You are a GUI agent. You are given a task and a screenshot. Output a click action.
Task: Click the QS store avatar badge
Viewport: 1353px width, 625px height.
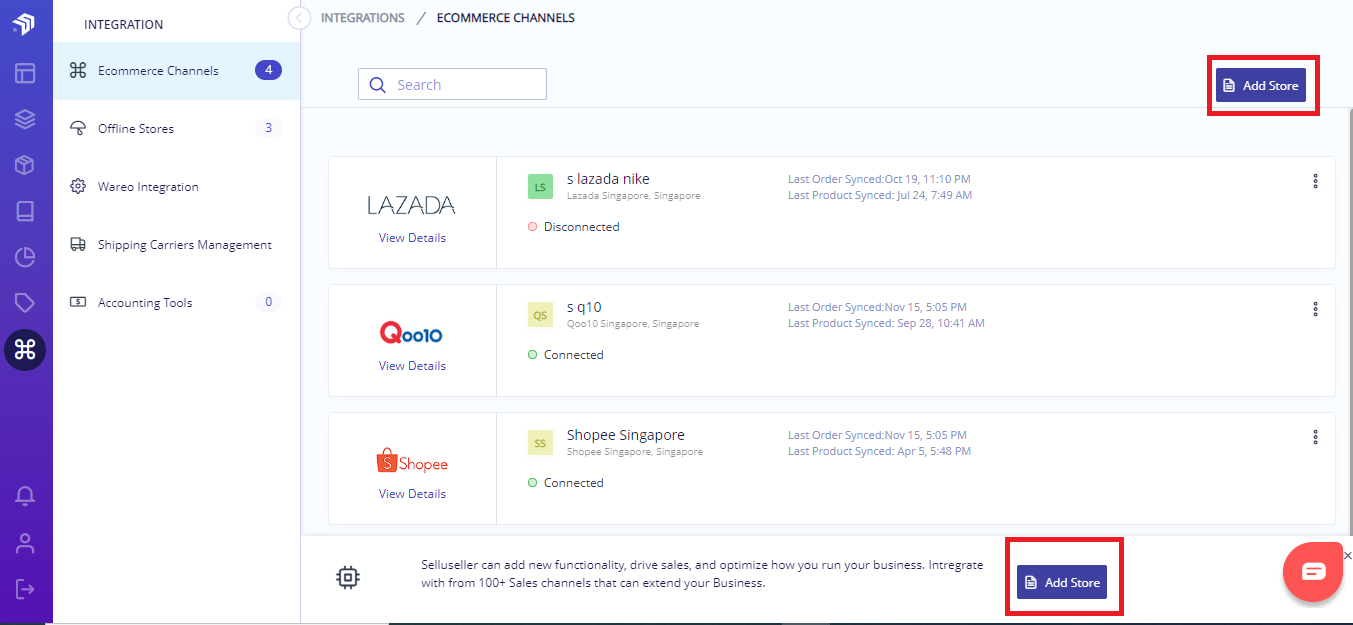click(x=540, y=315)
